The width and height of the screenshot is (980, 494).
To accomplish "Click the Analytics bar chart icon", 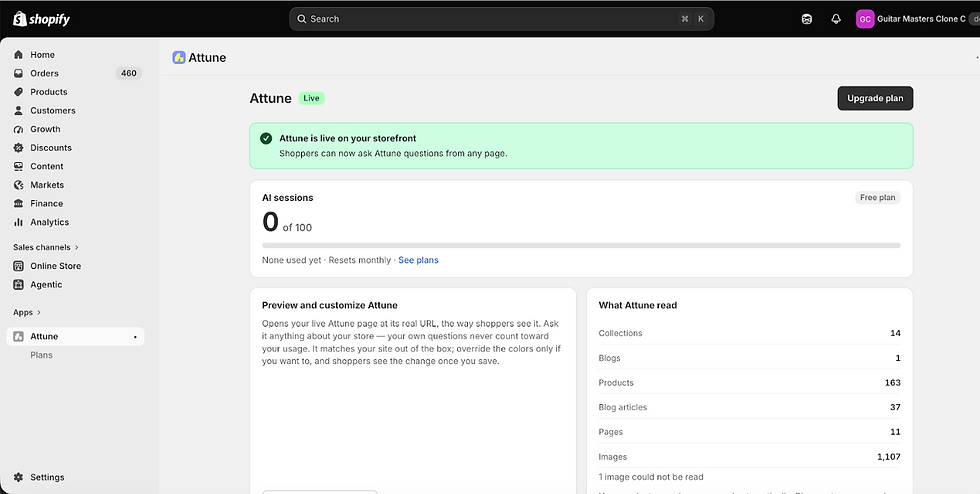I will (18, 222).
